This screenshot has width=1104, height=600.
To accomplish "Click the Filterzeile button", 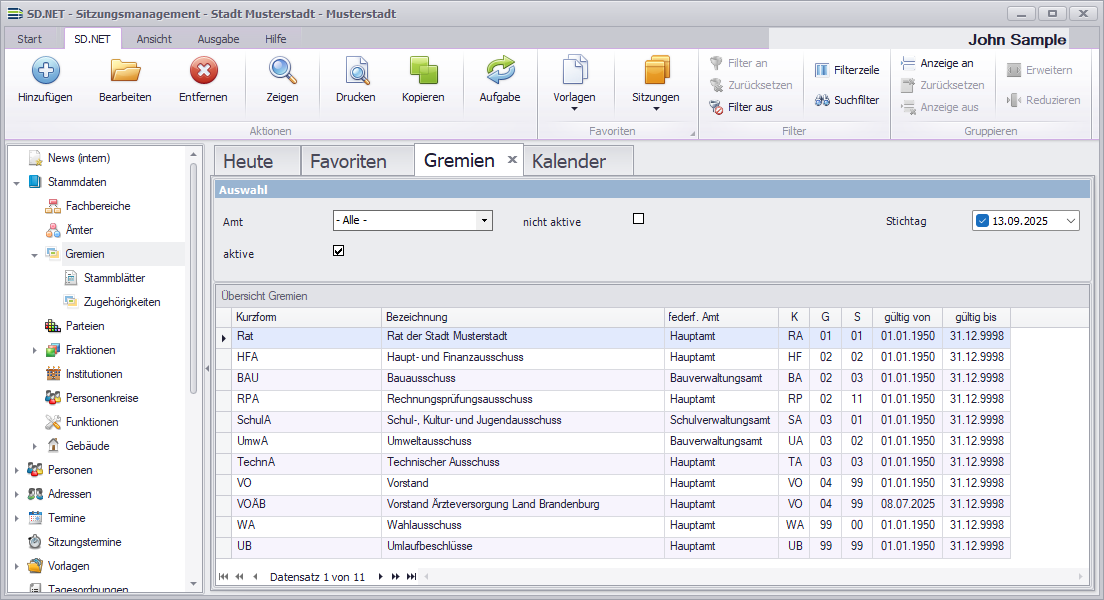I will pyautogui.click(x=847, y=70).
